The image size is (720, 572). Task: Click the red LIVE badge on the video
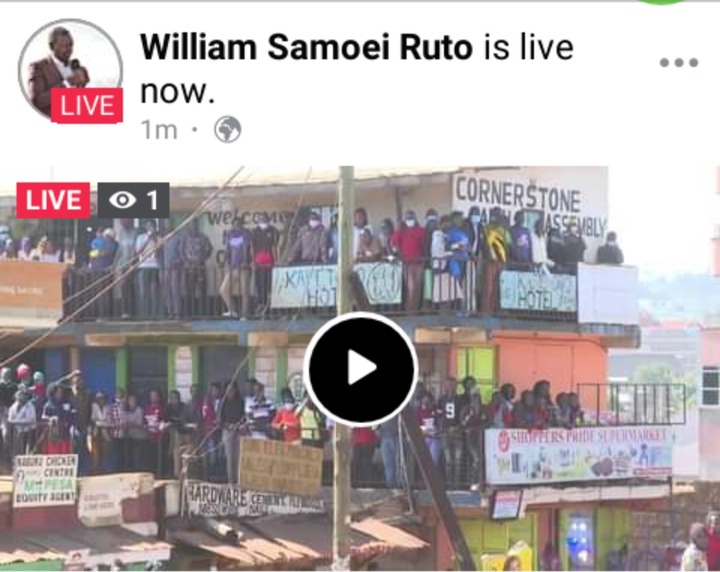click(x=53, y=200)
